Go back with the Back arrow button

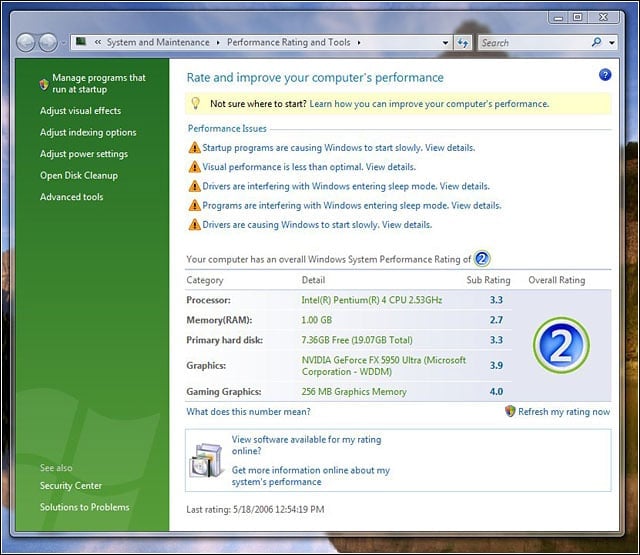pos(26,42)
